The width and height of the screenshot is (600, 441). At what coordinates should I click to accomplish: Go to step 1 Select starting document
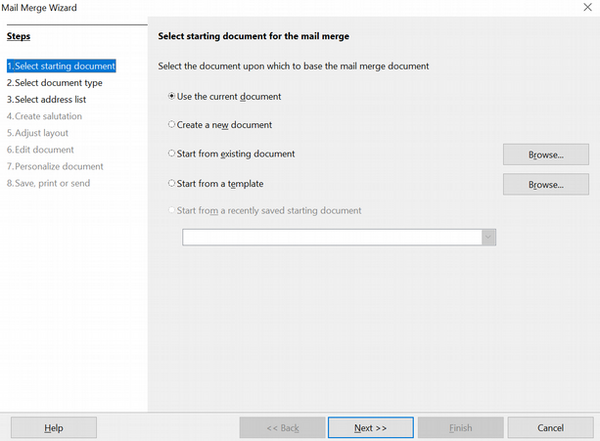(x=61, y=66)
